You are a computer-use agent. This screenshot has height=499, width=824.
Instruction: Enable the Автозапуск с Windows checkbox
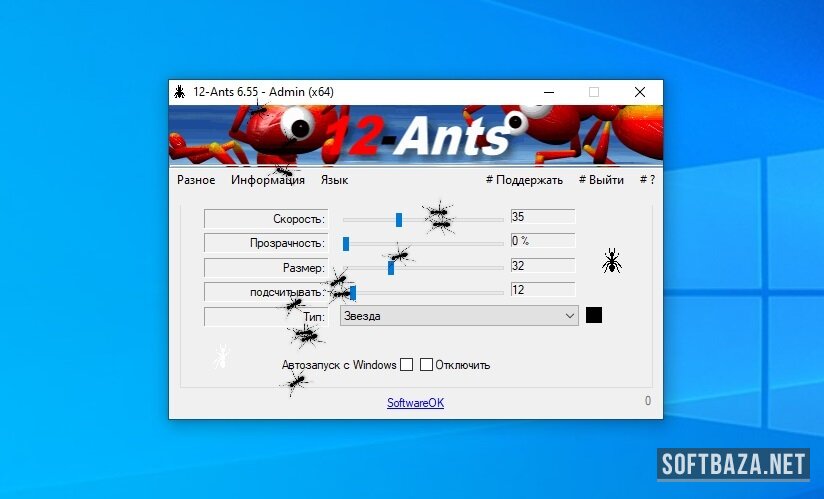[406, 365]
